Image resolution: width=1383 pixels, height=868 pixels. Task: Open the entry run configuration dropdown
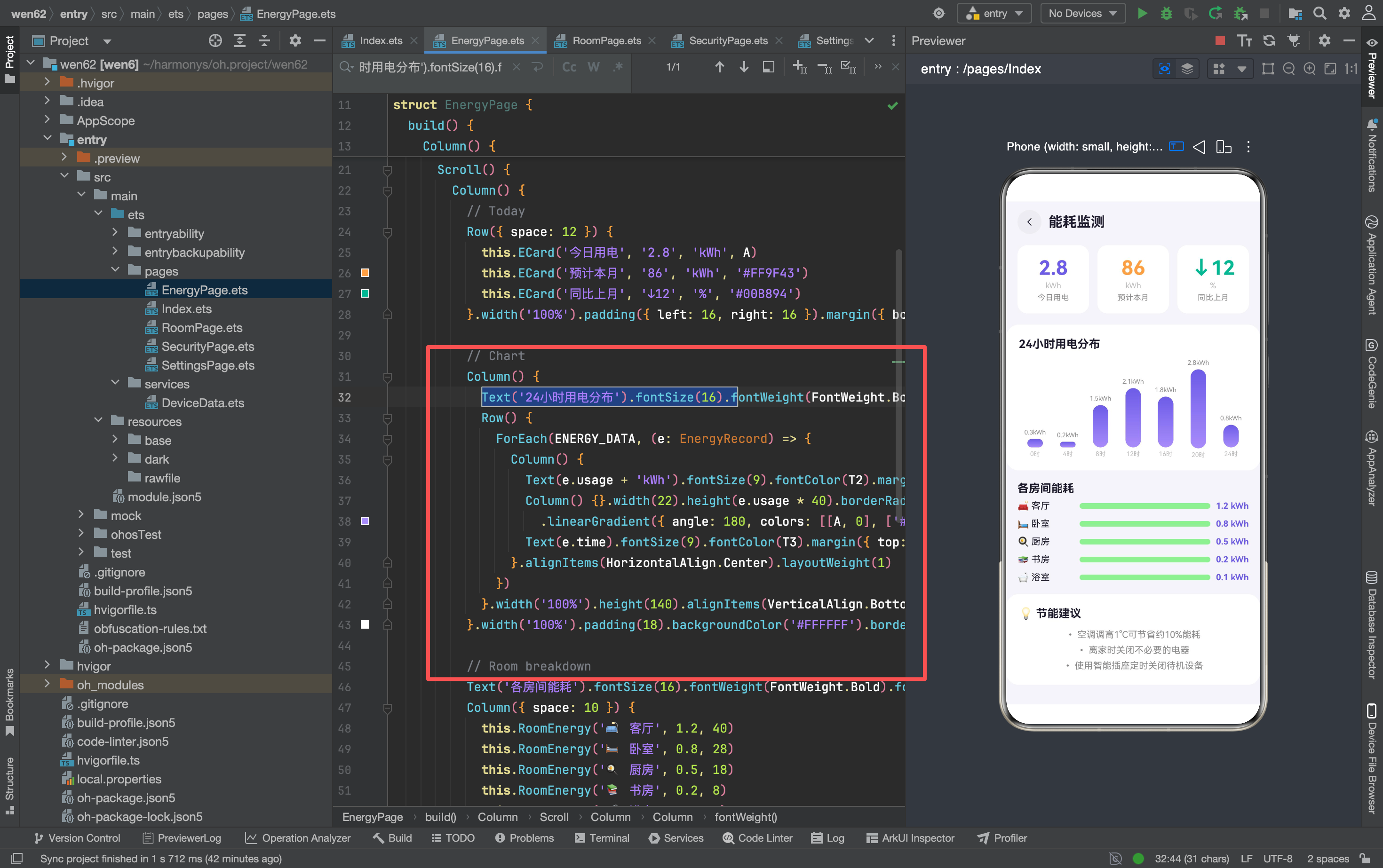[x=994, y=13]
